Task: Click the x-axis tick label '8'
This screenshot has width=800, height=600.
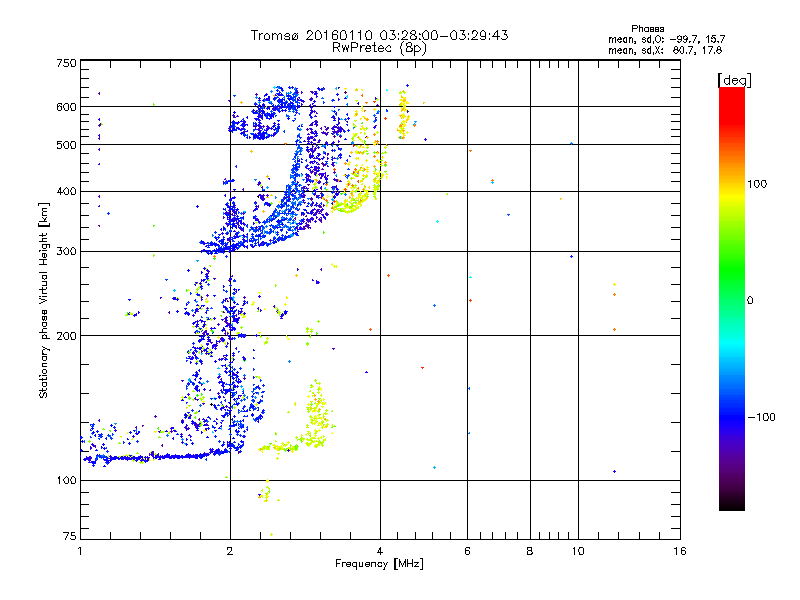Action: (x=530, y=551)
